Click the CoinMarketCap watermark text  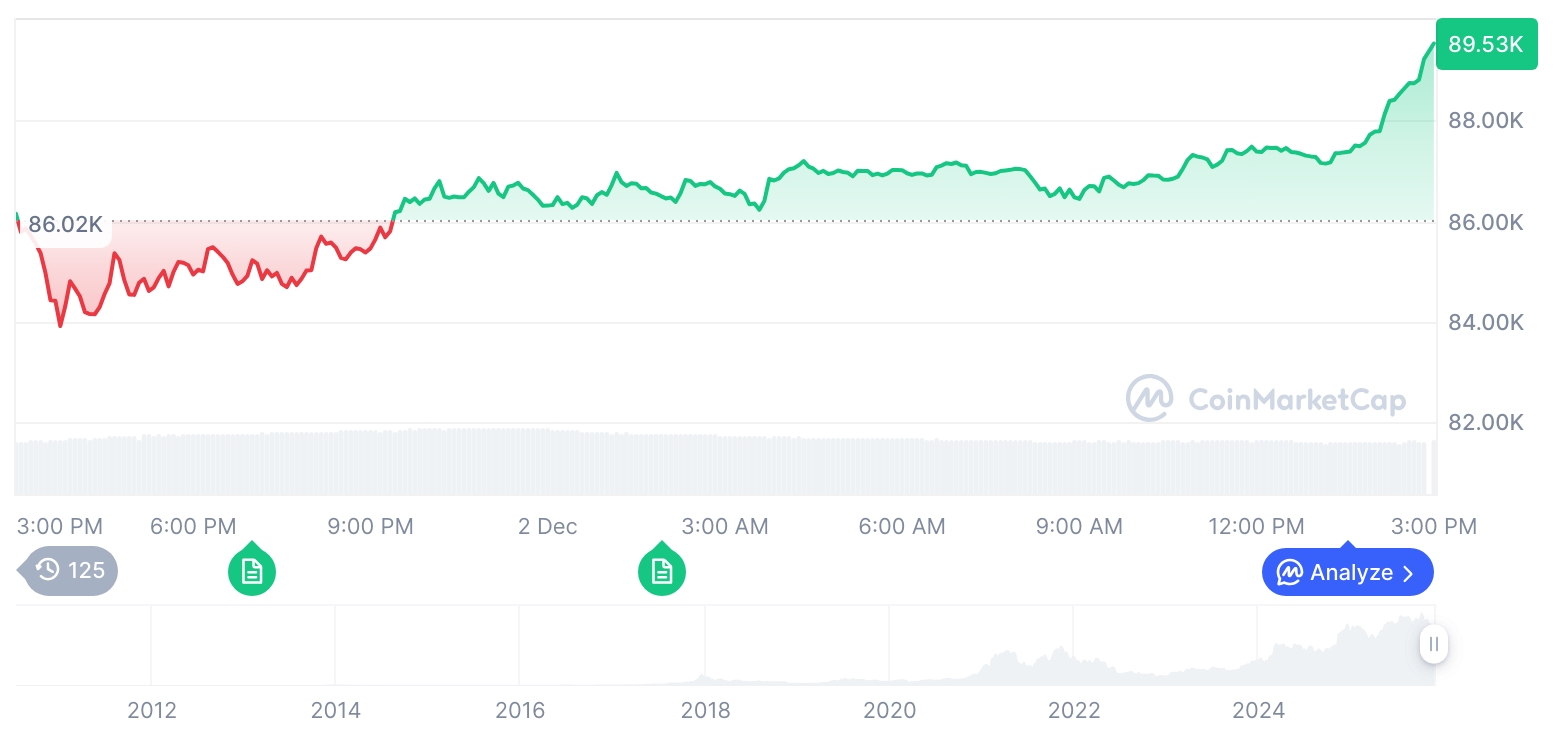pyautogui.click(x=1297, y=400)
